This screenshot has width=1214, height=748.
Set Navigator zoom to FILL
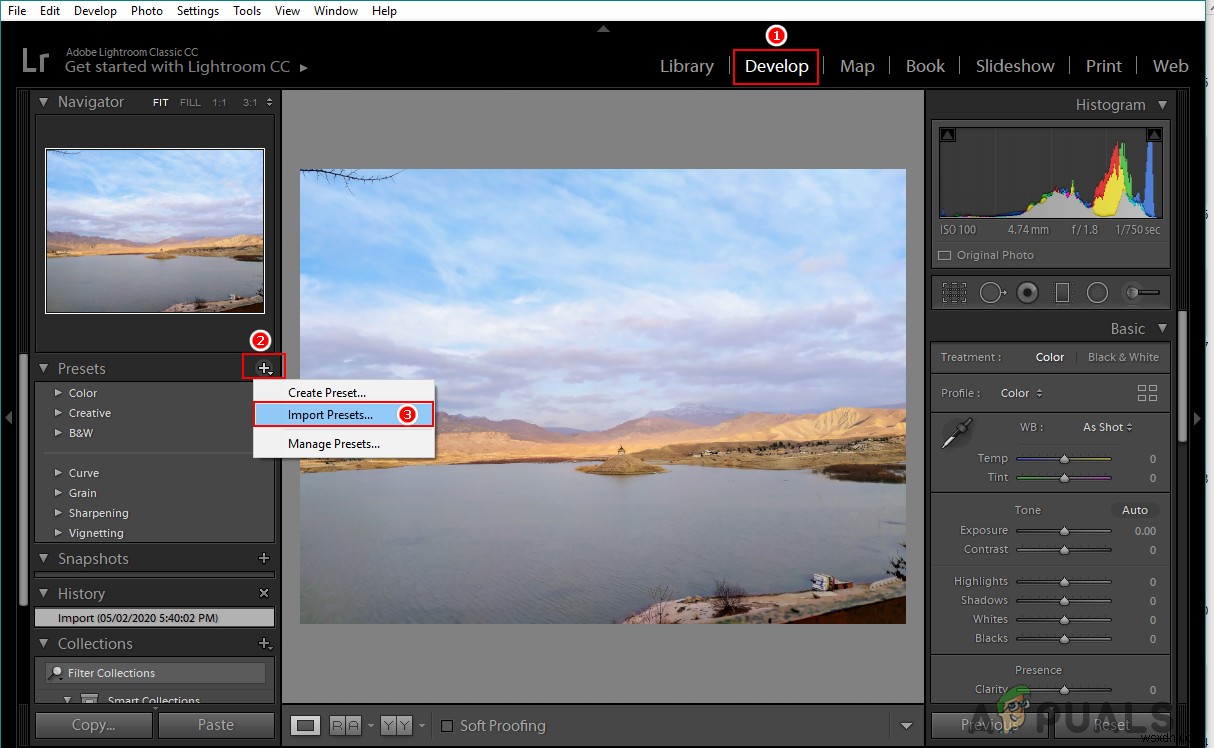pos(190,102)
